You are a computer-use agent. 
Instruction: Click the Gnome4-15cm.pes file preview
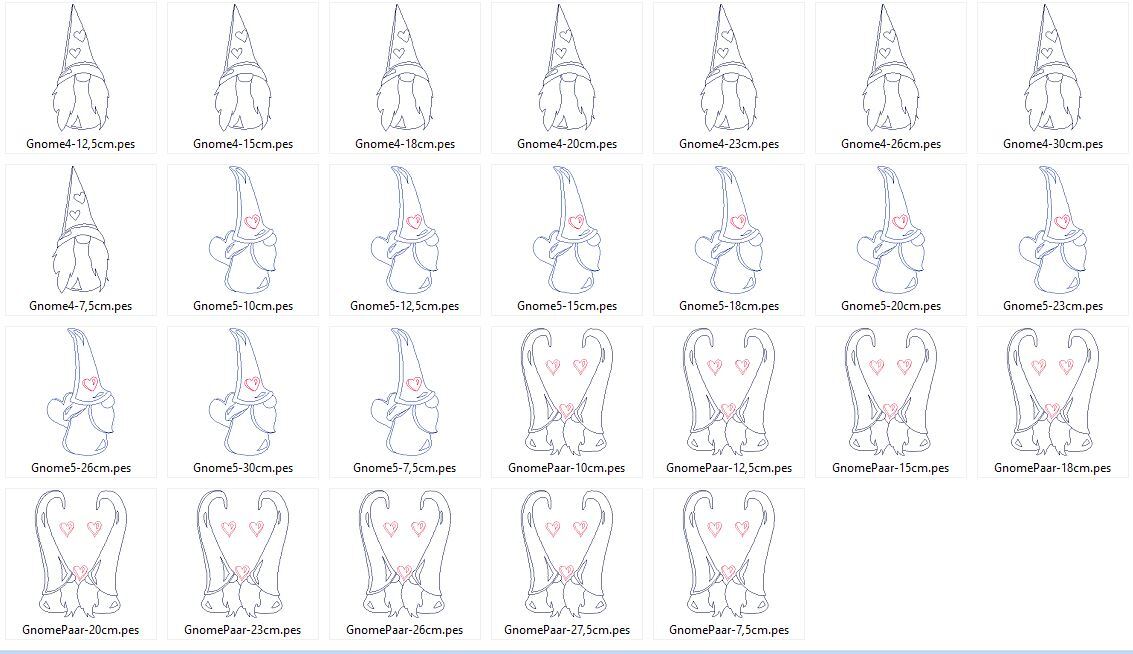point(243,70)
